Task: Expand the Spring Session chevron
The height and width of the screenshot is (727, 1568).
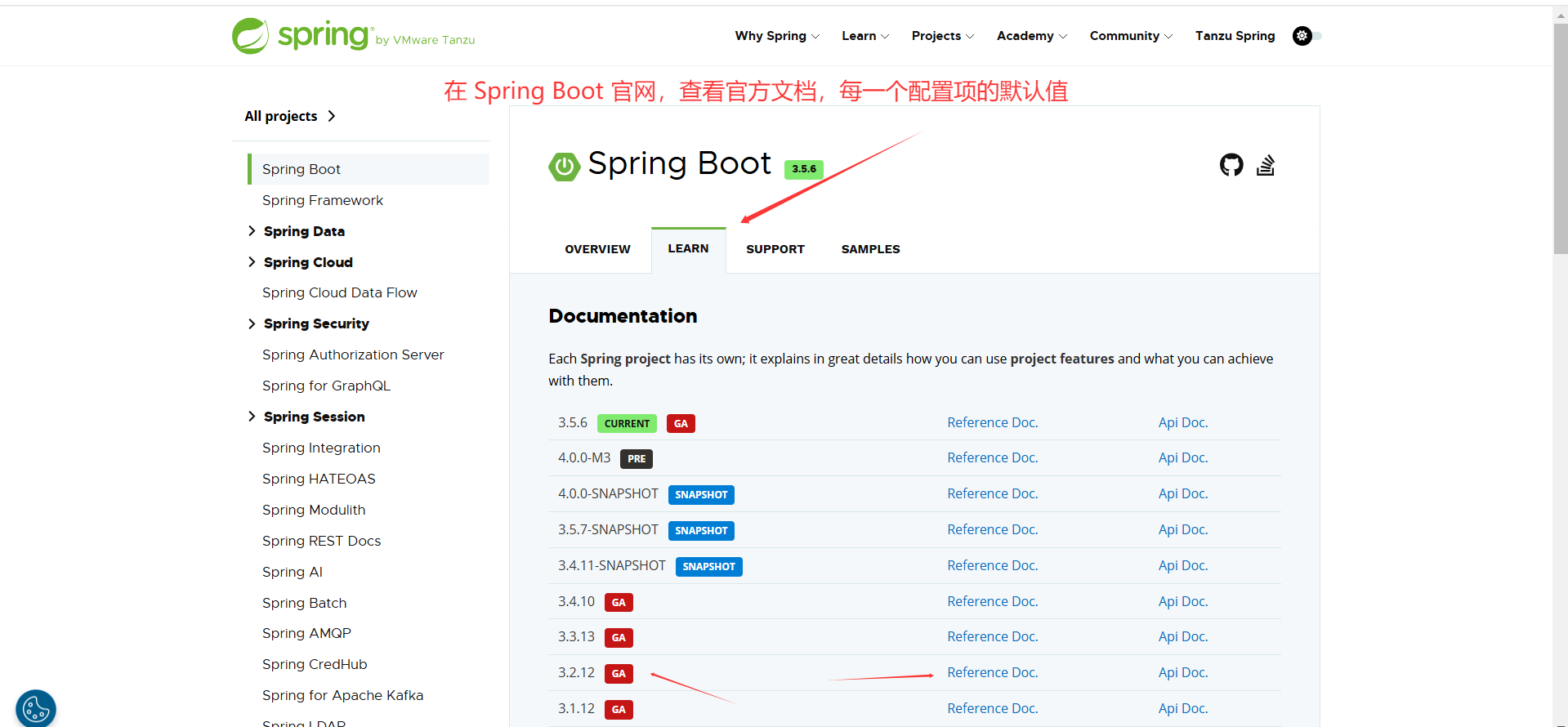Action: point(252,417)
